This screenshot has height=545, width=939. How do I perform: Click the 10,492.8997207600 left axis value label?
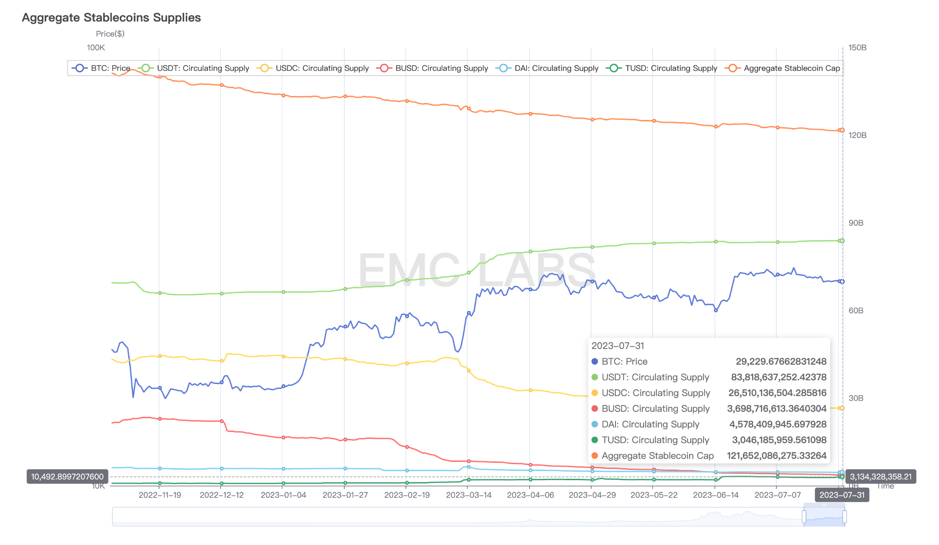click(67, 477)
